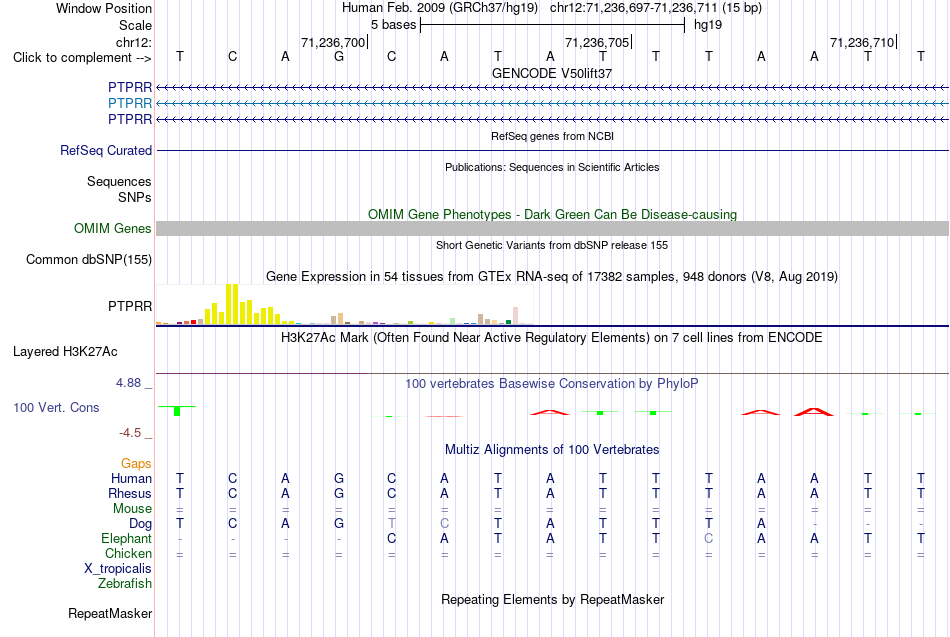Click the -4.5 PhyloP lower scale value
The width and height of the screenshot is (950, 637).
pos(130,433)
